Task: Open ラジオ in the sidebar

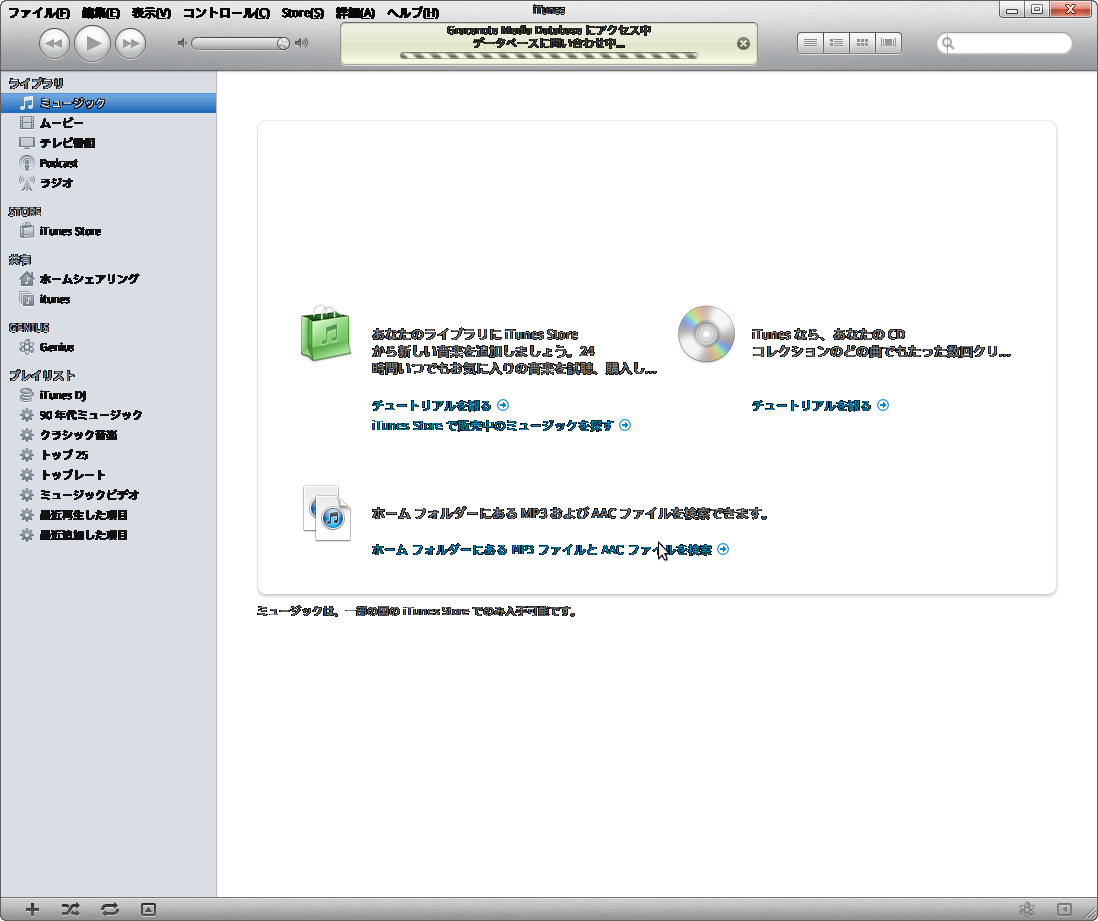Action: (108, 183)
